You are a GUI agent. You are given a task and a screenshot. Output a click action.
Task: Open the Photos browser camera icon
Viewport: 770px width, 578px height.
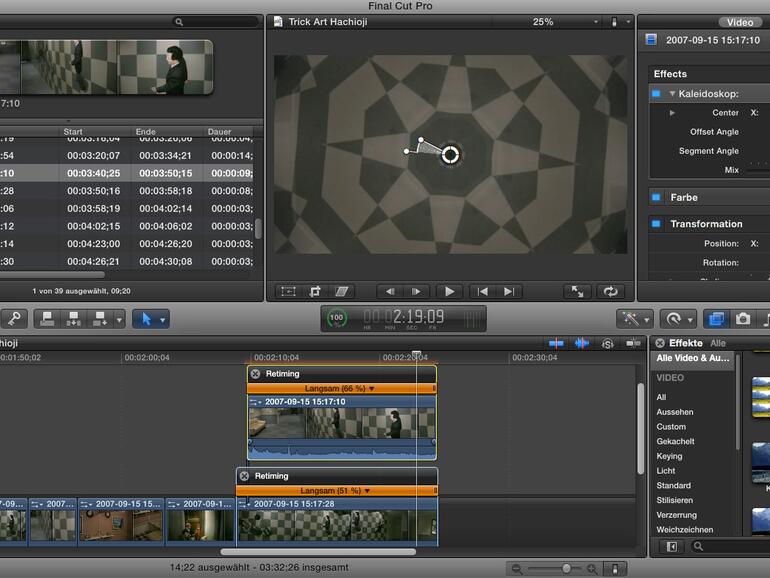coord(743,318)
